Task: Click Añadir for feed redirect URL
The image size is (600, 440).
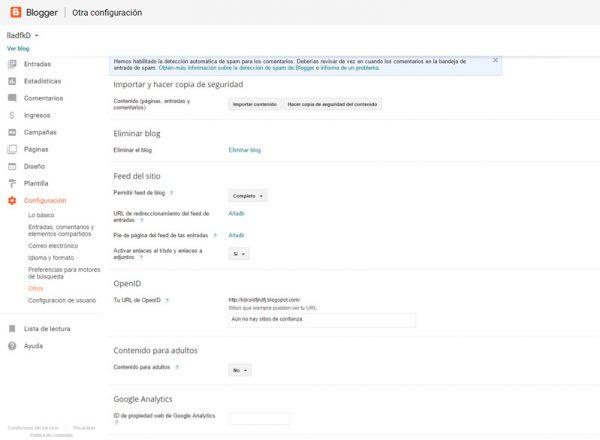Action: click(236, 213)
